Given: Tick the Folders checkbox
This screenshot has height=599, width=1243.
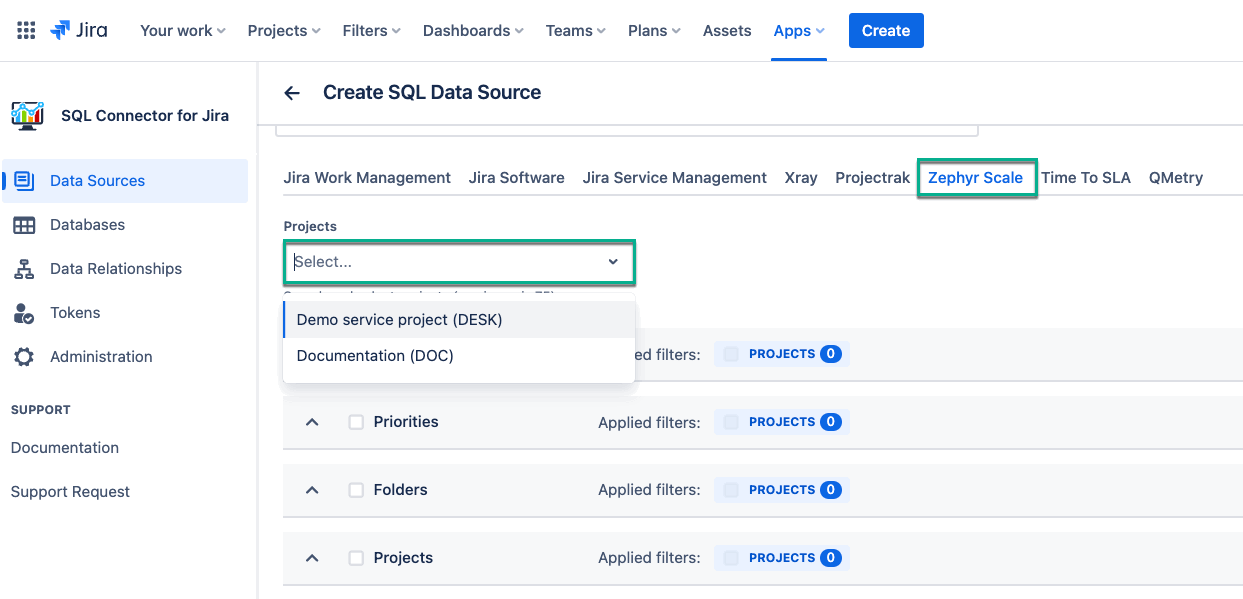Looking at the screenshot, I should pos(356,490).
